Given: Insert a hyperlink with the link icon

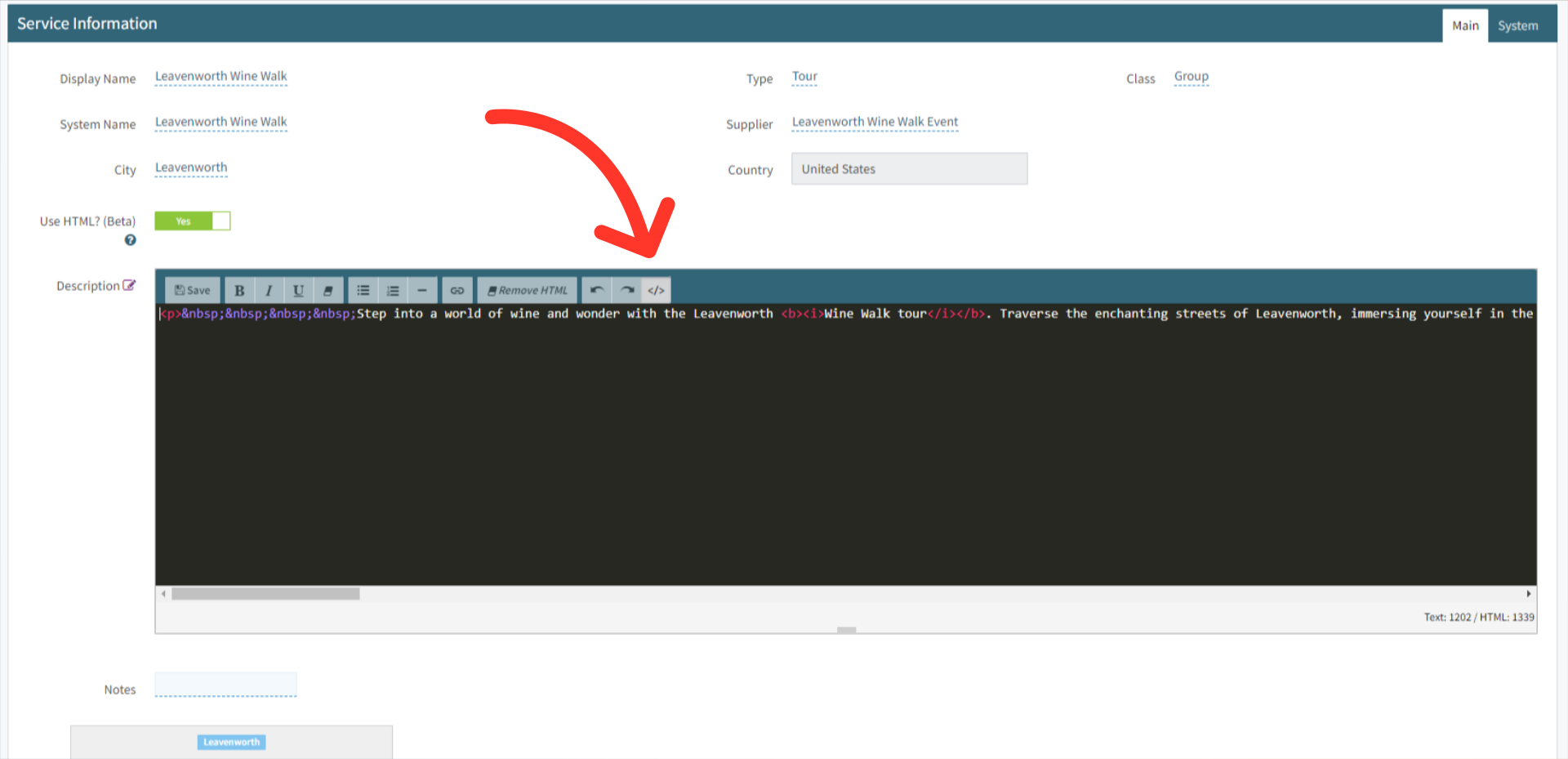Looking at the screenshot, I should pos(457,290).
